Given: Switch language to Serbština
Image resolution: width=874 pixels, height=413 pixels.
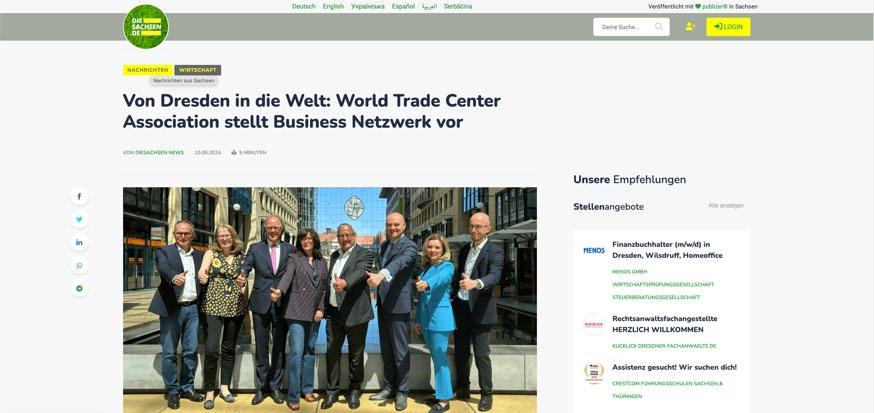Looking at the screenshot, I should [458, 7].
